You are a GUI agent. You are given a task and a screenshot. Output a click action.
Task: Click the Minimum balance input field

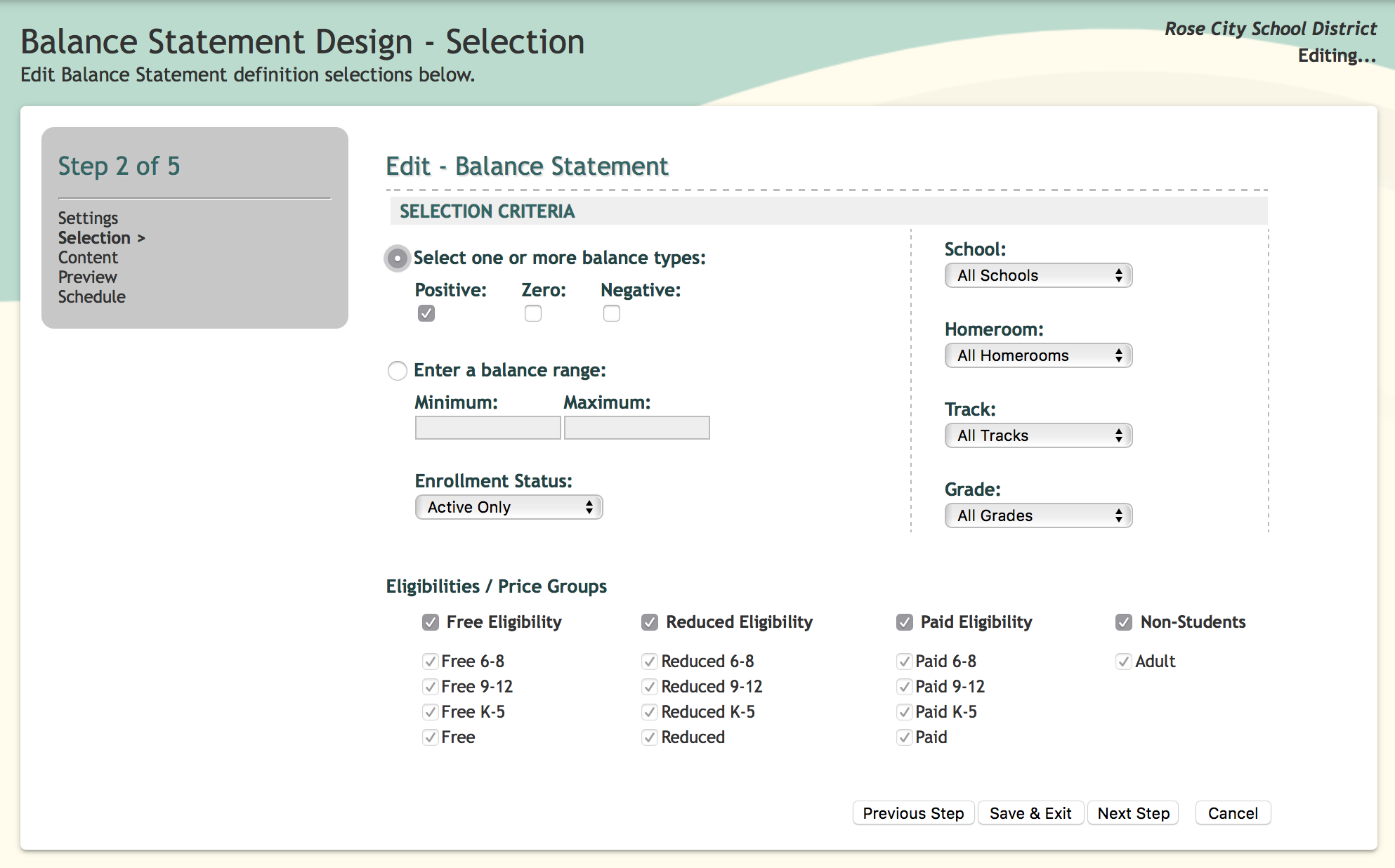[x=487, y=428]
